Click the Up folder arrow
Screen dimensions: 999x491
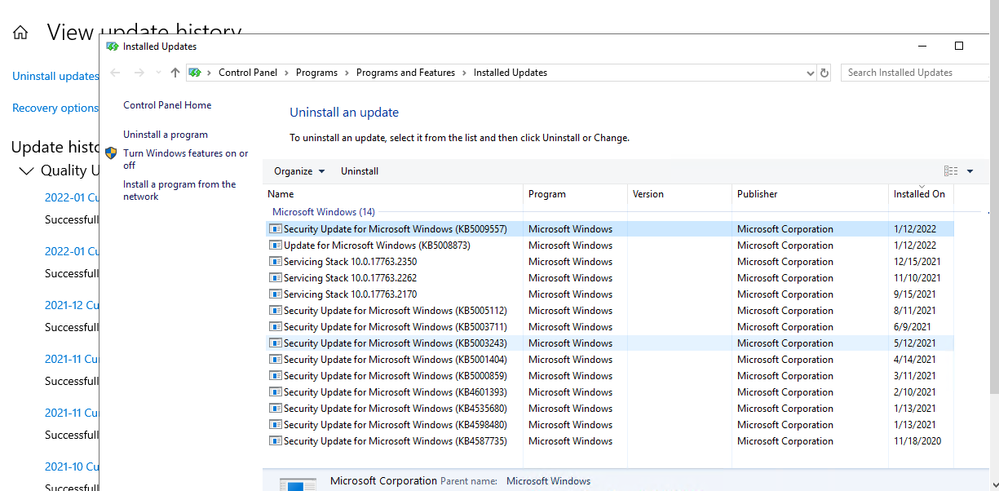click(176, 73)
